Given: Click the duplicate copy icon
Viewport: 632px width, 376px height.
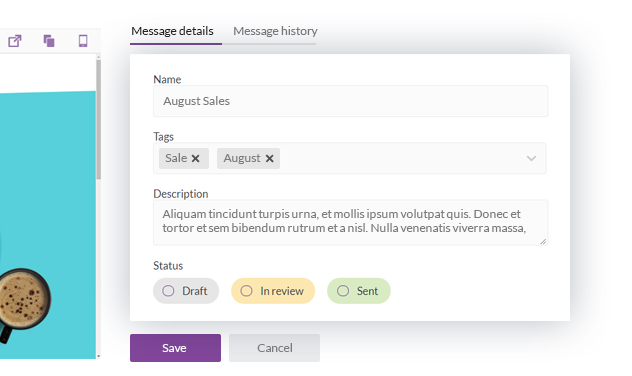Looking at the screenshot, I should 49,41.
